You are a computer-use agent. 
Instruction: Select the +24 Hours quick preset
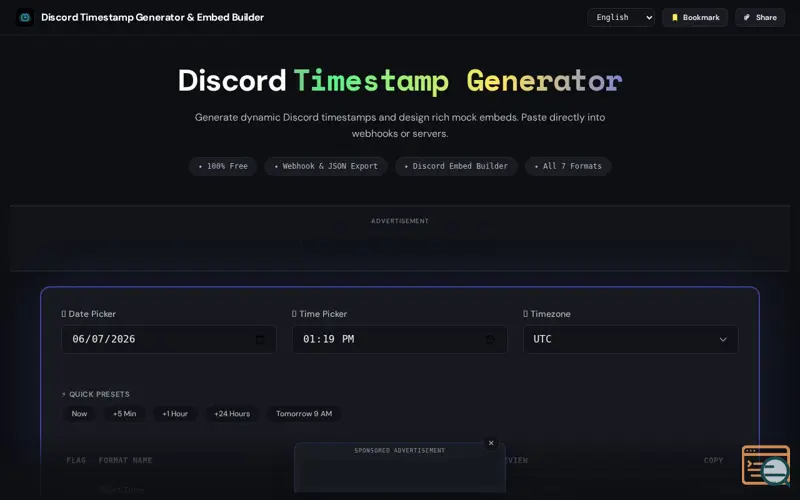232,414
